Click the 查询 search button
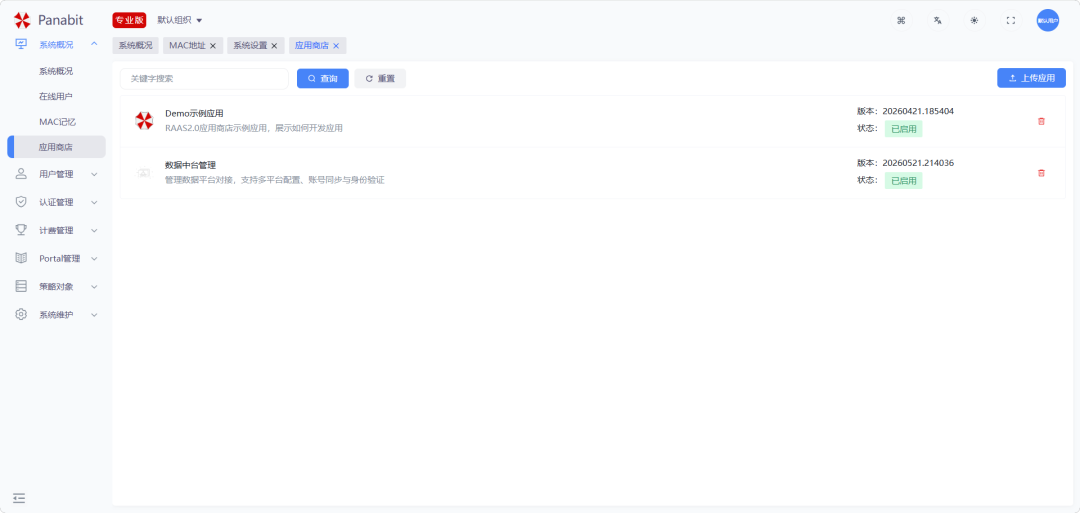 (322, 78)
